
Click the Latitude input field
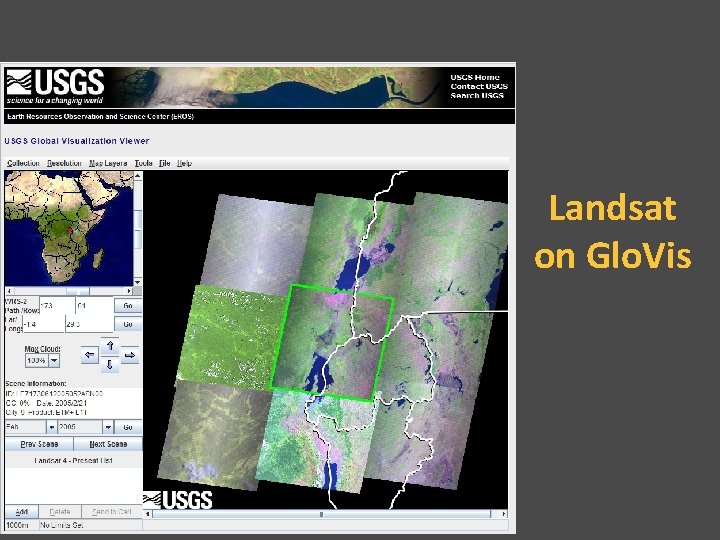(43, 324)
